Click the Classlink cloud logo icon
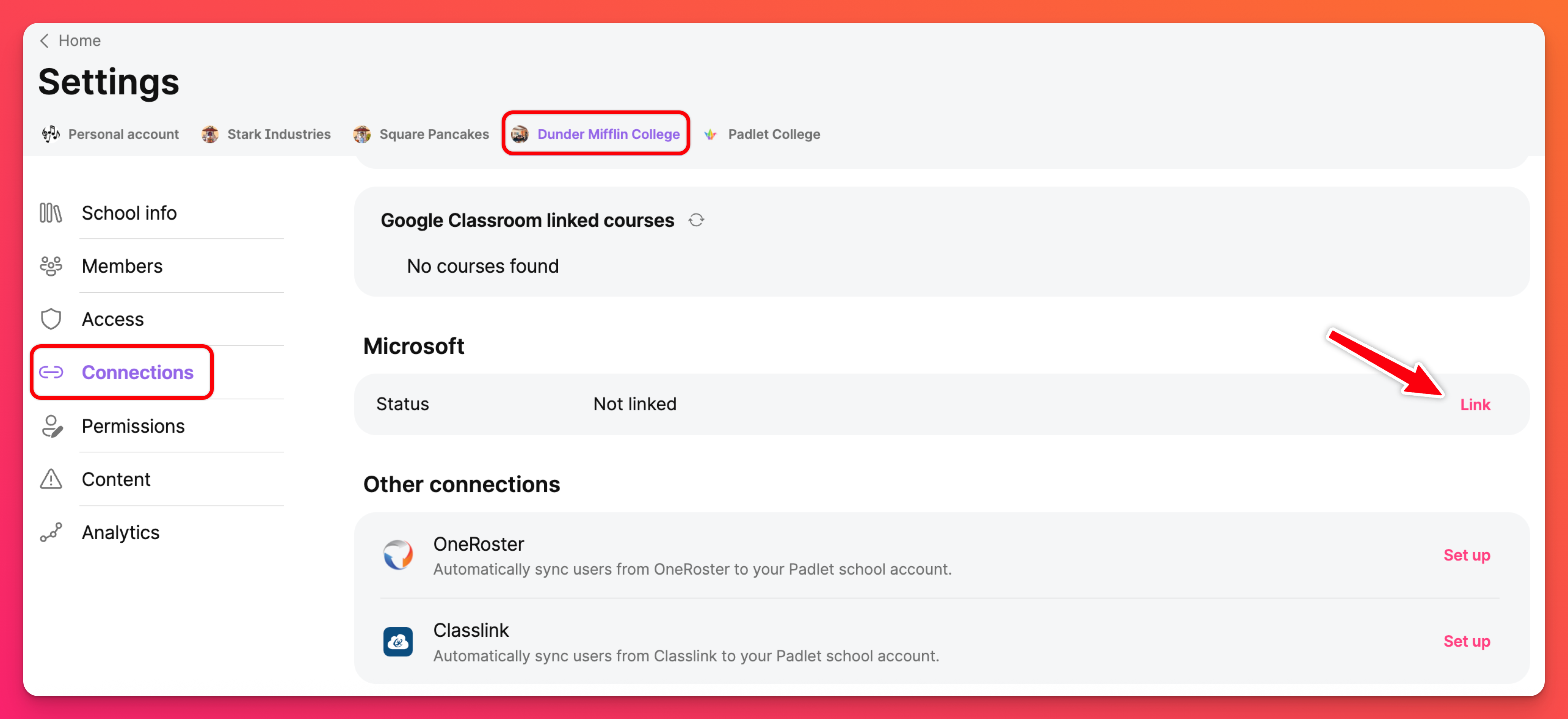The height and width of the screenshot is (719, 1568). [x=398, y=641]
